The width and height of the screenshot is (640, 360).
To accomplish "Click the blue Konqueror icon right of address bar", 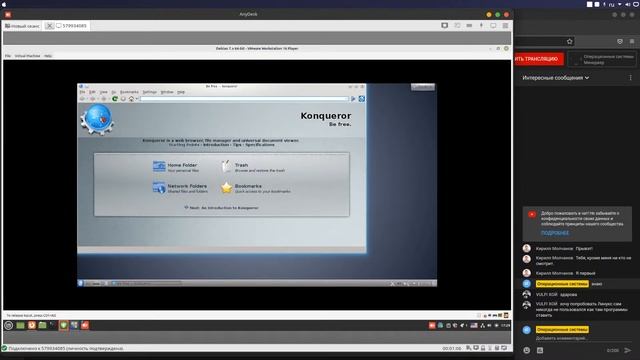I will [361, 99].
